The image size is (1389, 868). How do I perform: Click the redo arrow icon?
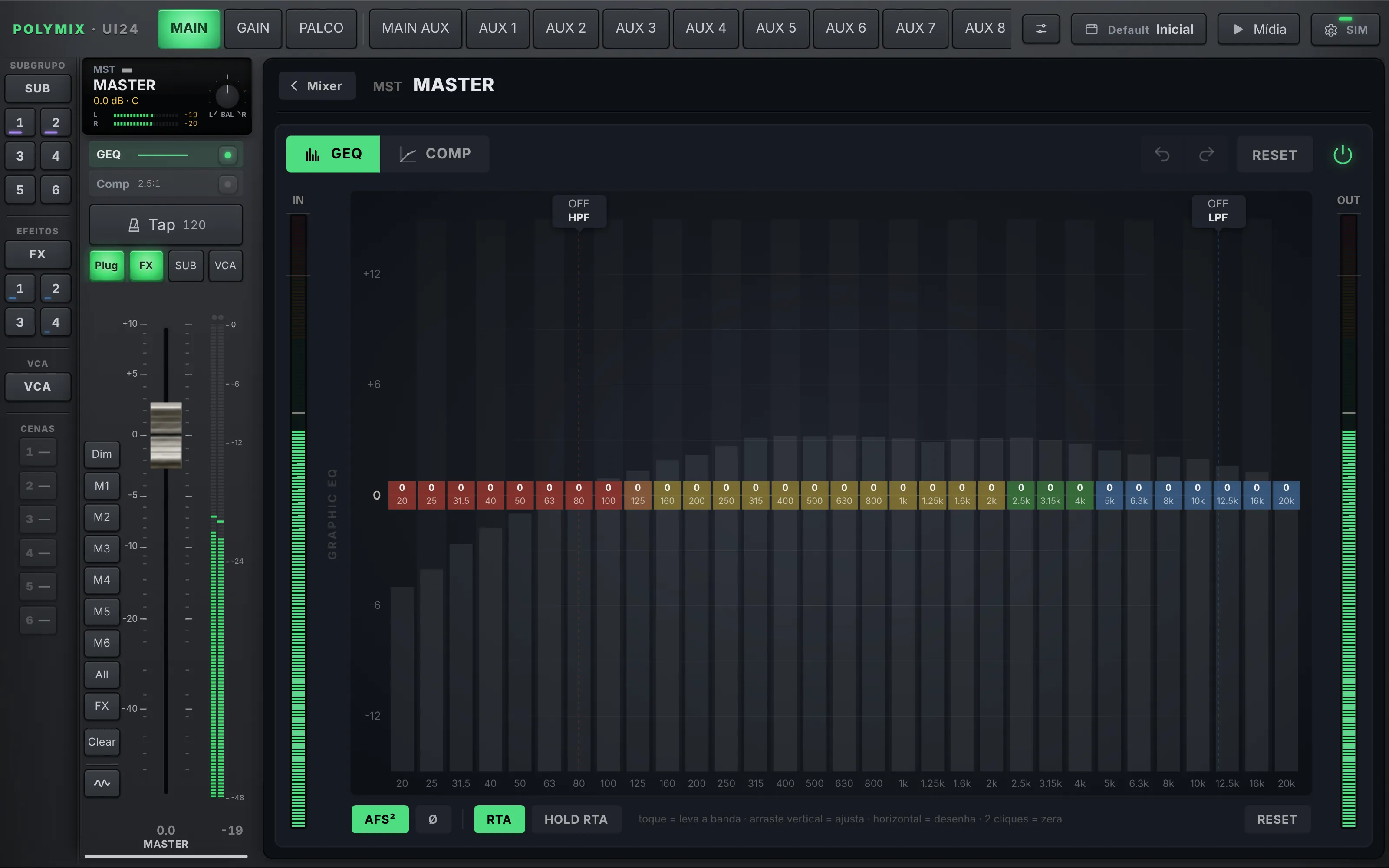[x=1207, y=155]
